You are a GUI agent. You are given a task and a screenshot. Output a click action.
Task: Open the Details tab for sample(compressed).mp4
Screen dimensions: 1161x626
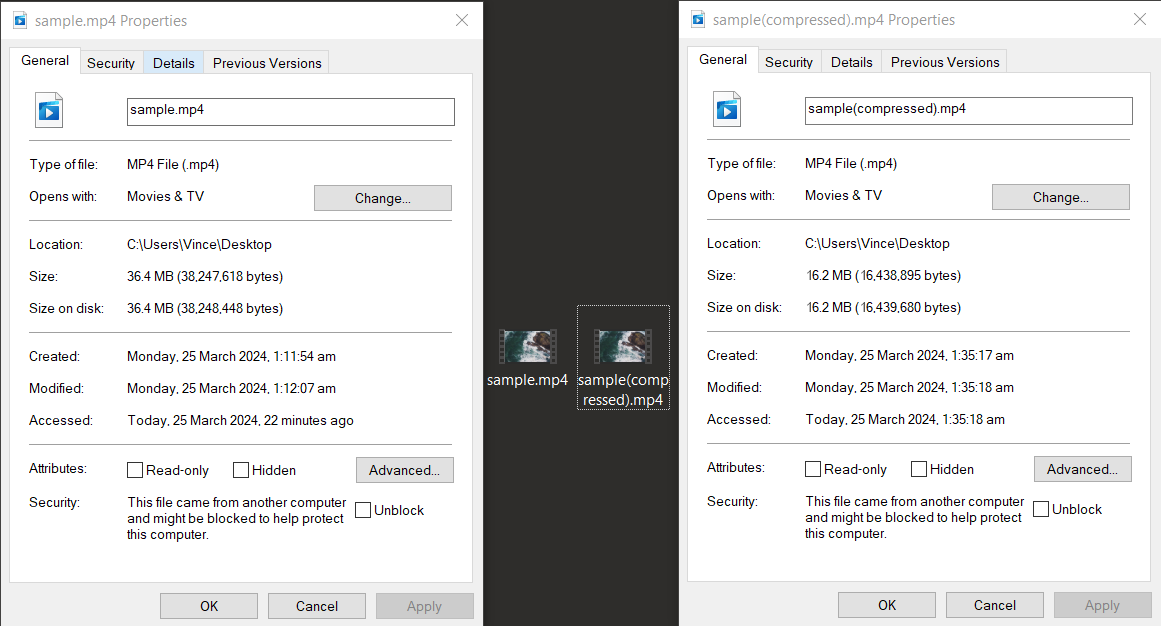(851, 61)
